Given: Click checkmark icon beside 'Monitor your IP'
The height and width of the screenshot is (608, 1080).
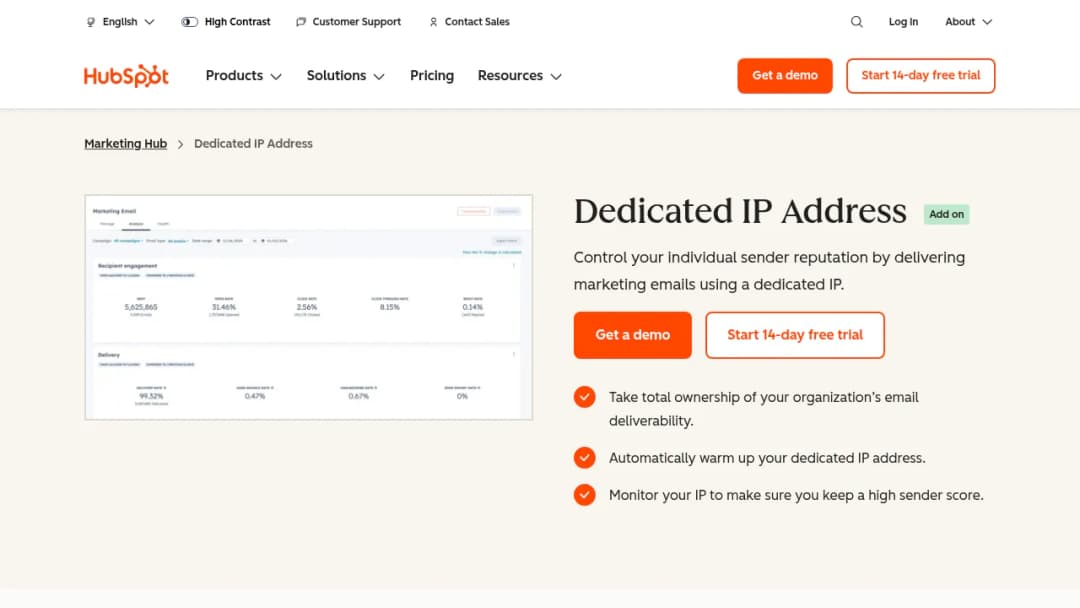Looking at the screenshot, I should 585,494.
